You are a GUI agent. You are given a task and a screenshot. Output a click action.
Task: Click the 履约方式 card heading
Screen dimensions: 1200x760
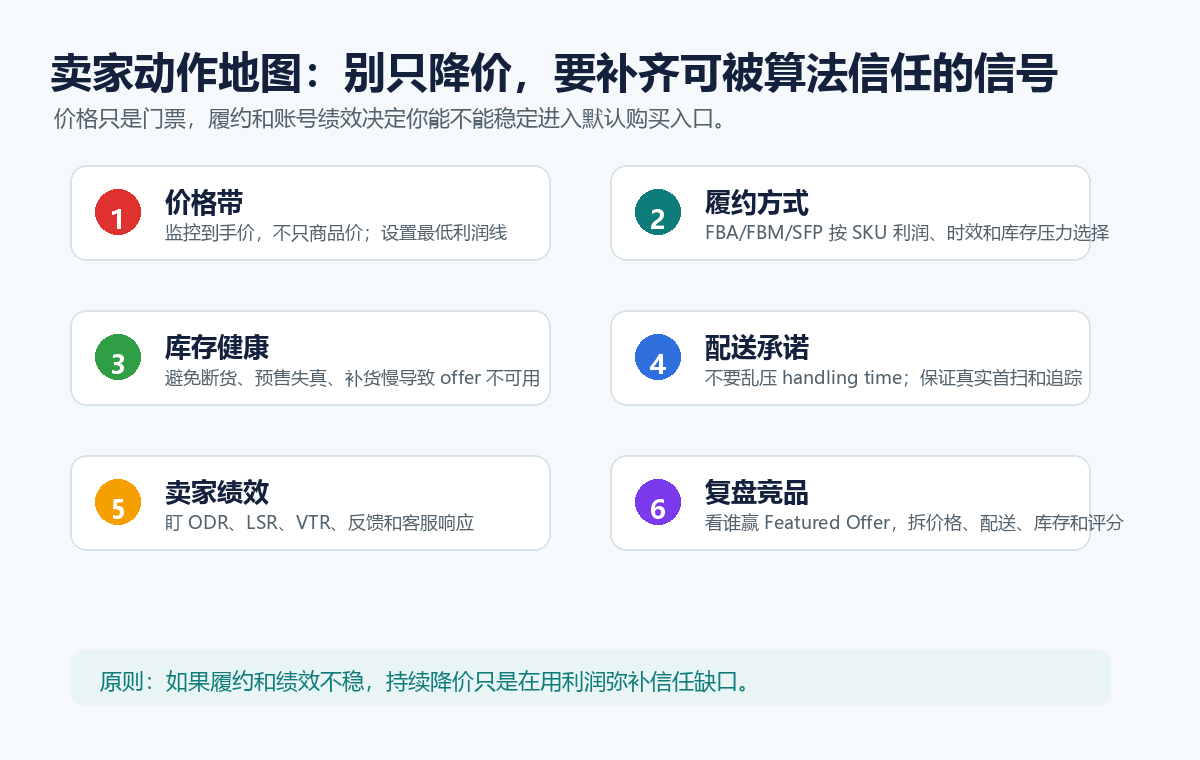[x=757, y=203]
